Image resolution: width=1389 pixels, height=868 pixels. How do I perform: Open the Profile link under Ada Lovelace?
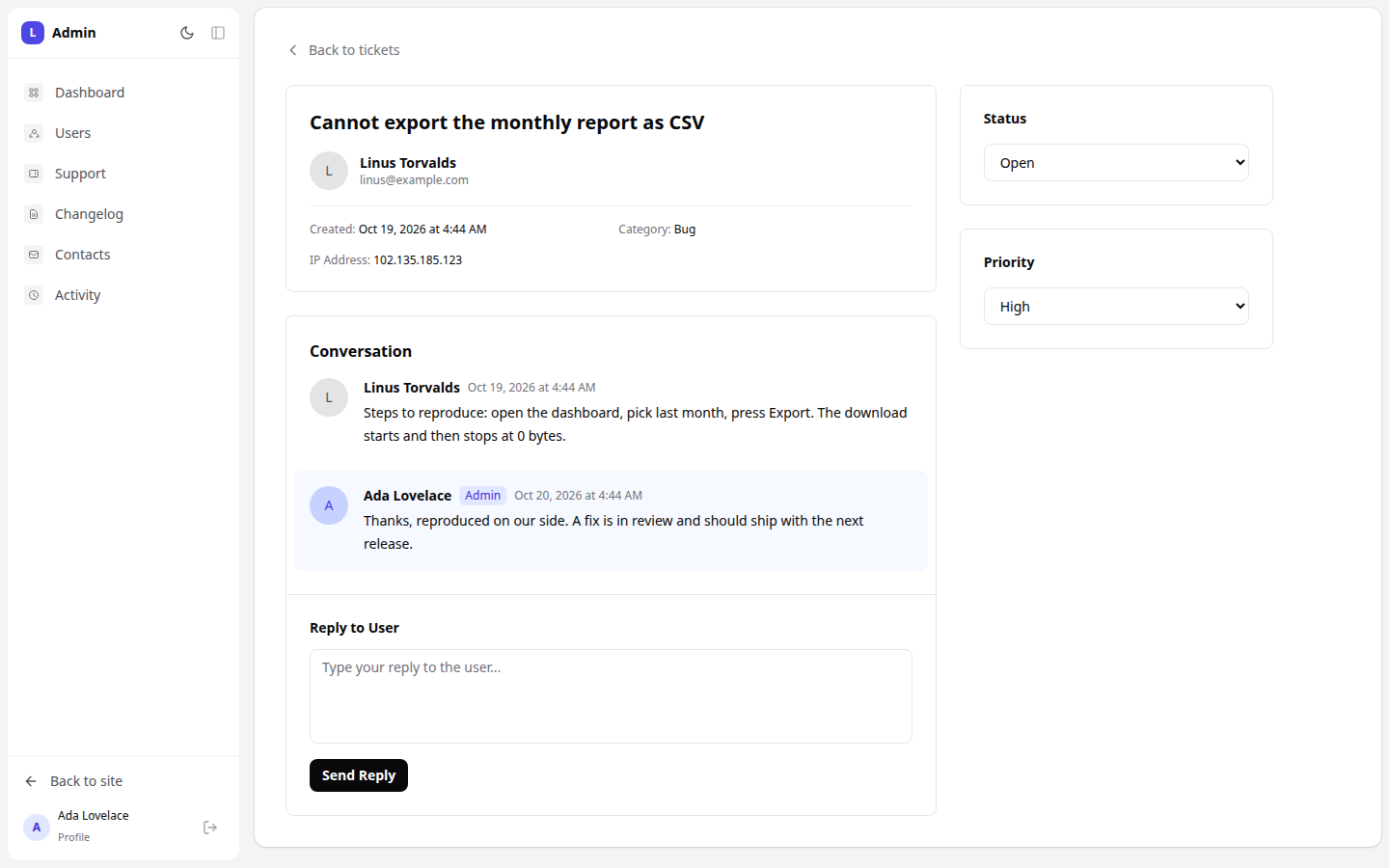tap(73, 837)
